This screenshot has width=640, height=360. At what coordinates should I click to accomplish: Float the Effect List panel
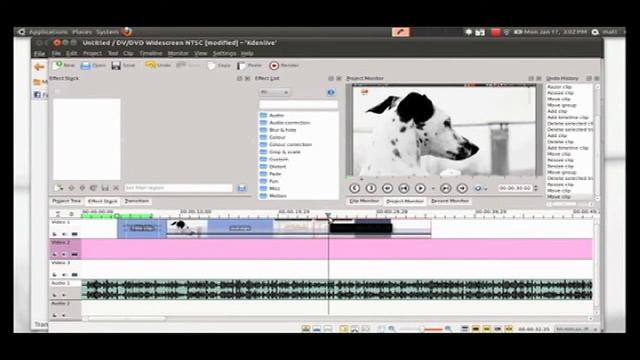[x=331, y=78]
